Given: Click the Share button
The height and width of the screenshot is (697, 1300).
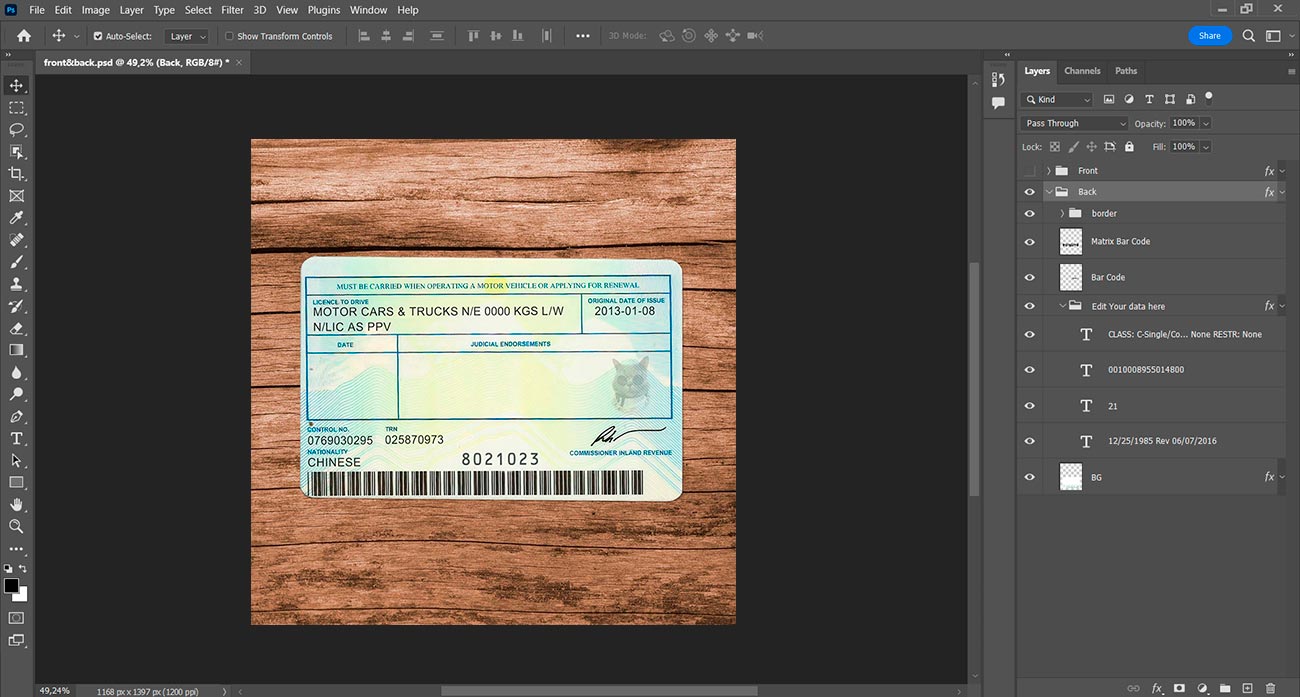Looking at the screenshot, I should pyautogui.click(x=1209, y=36).
